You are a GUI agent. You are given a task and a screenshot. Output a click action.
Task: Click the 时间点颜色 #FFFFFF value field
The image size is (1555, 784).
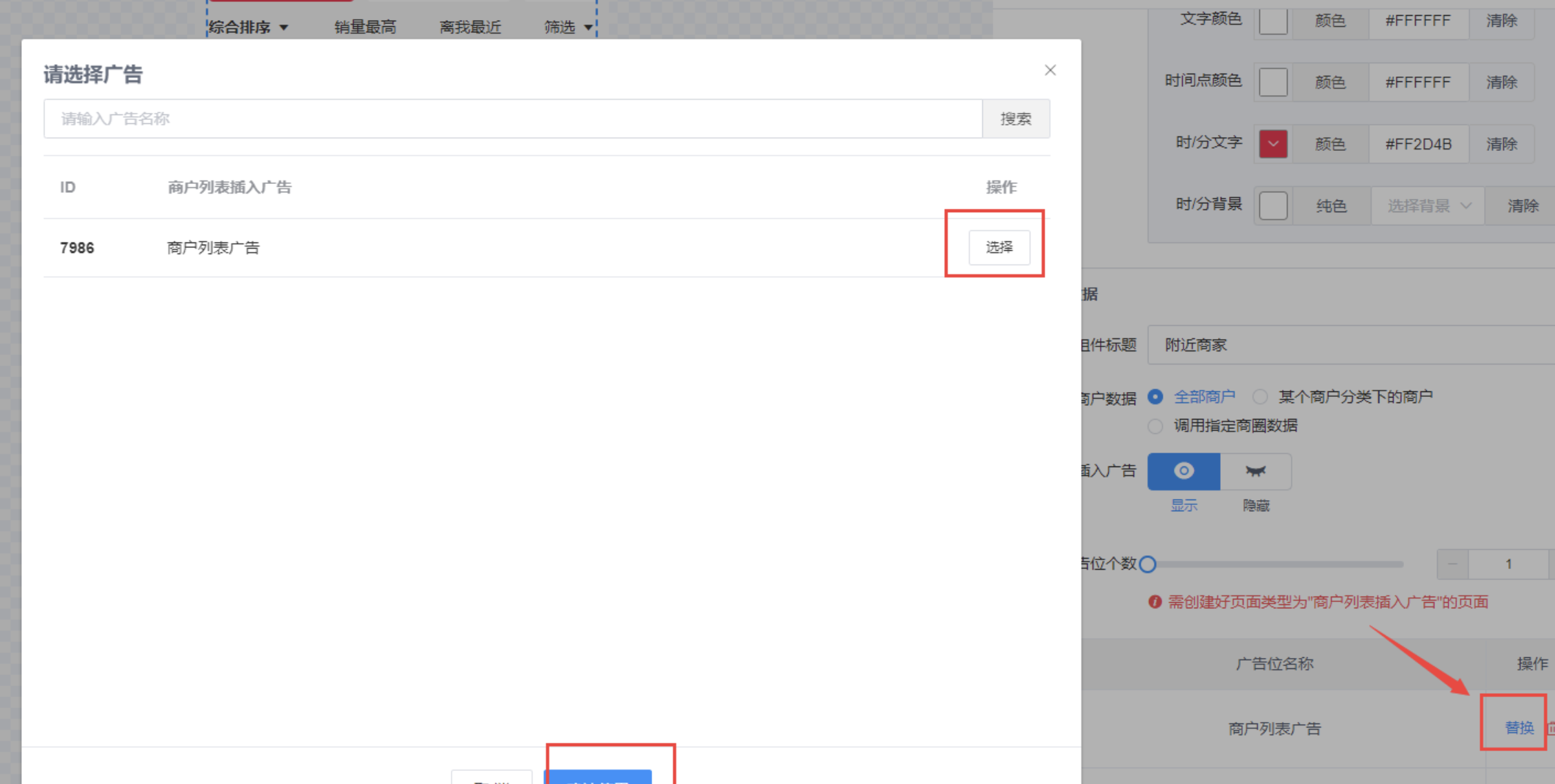coord(1419,82)
